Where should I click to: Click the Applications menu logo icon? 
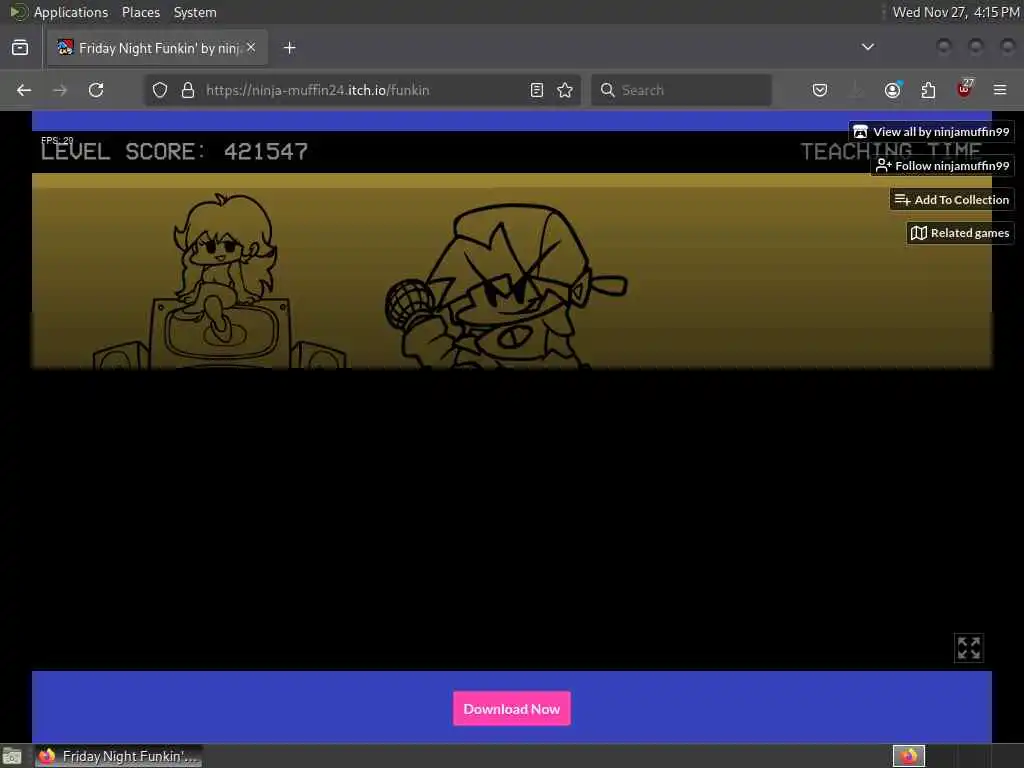click(18, 12)
